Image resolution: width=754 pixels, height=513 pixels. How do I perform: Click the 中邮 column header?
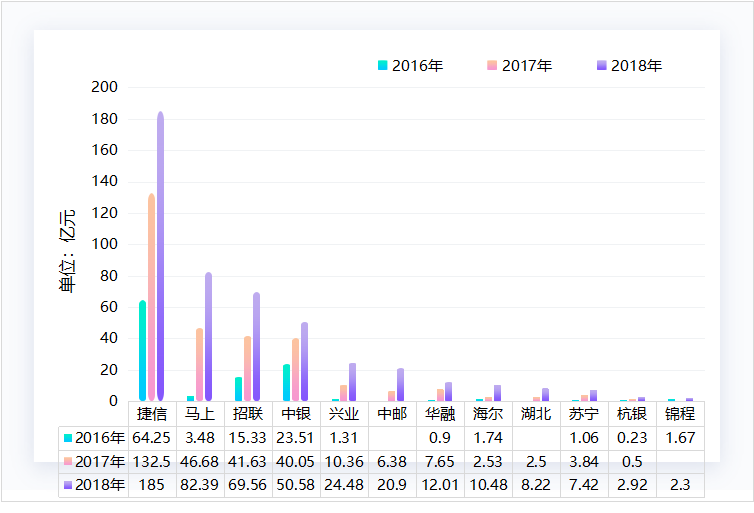click(392, 413)
